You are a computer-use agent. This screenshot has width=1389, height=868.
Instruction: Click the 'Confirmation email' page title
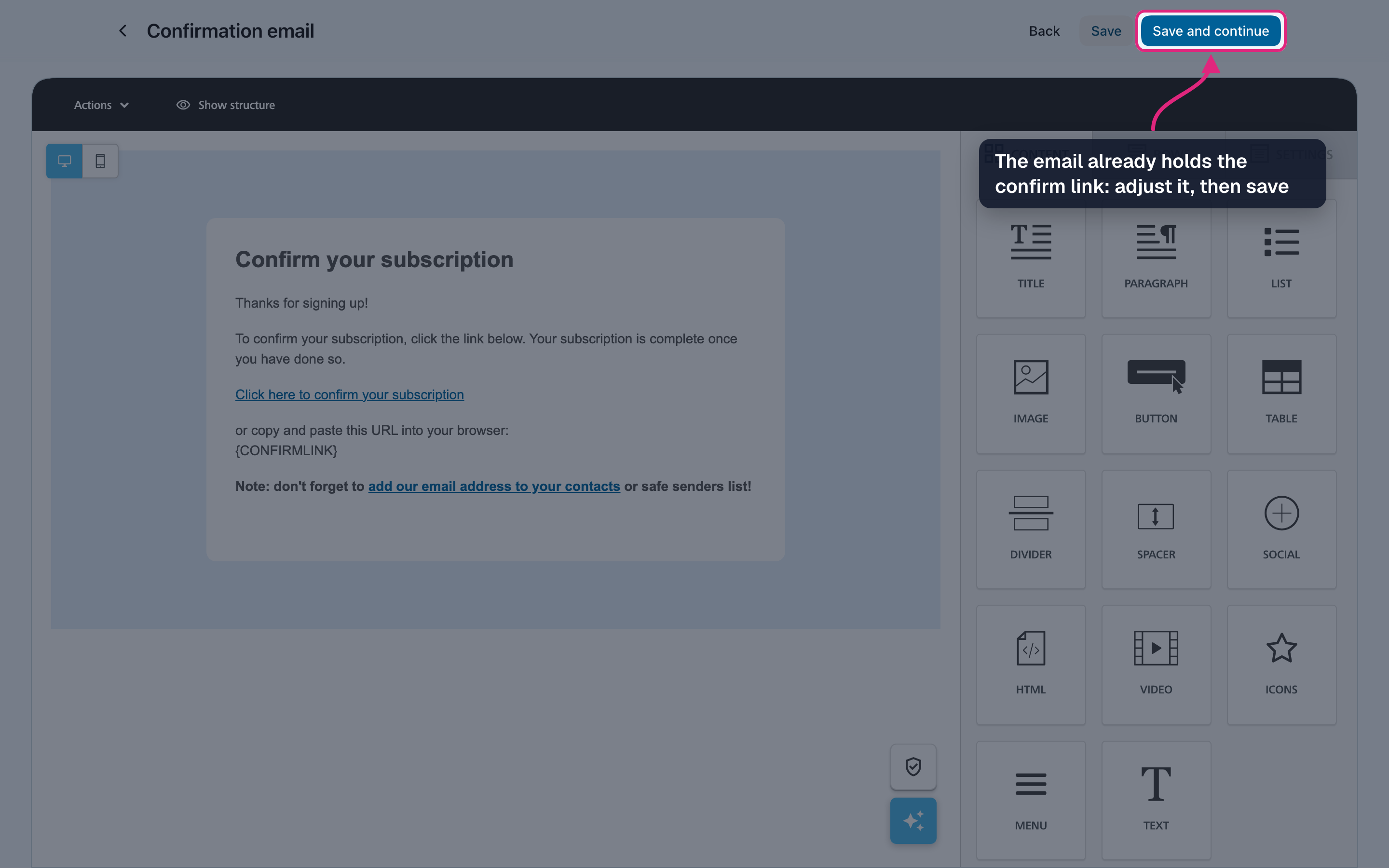(230, 31)
